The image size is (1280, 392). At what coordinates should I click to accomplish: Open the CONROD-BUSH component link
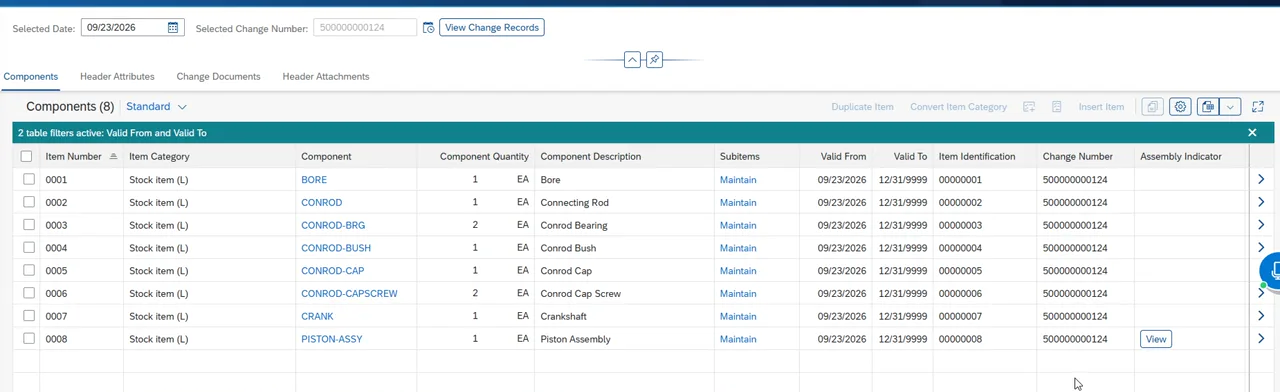[336, 248]
